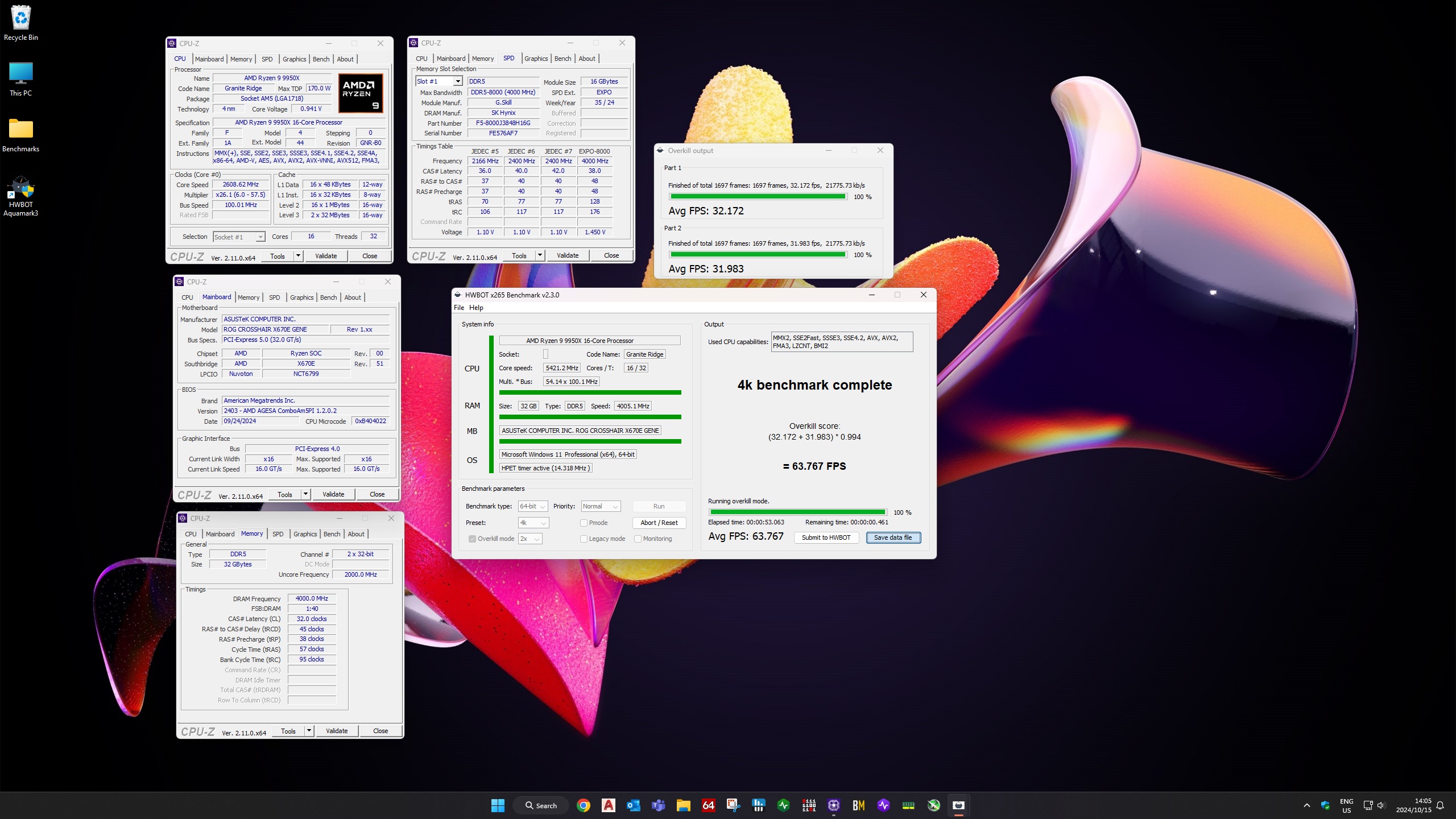The width and height of the screenshot is (1456, 819).
Task: Show hidden system tray icons
Action: coord(1307,805)
